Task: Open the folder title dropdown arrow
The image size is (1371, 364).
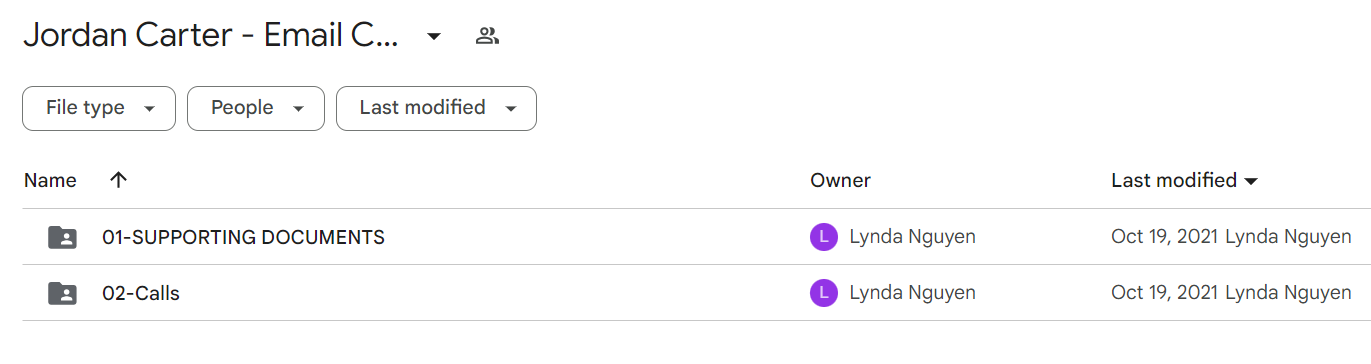Action: point(433,37)
